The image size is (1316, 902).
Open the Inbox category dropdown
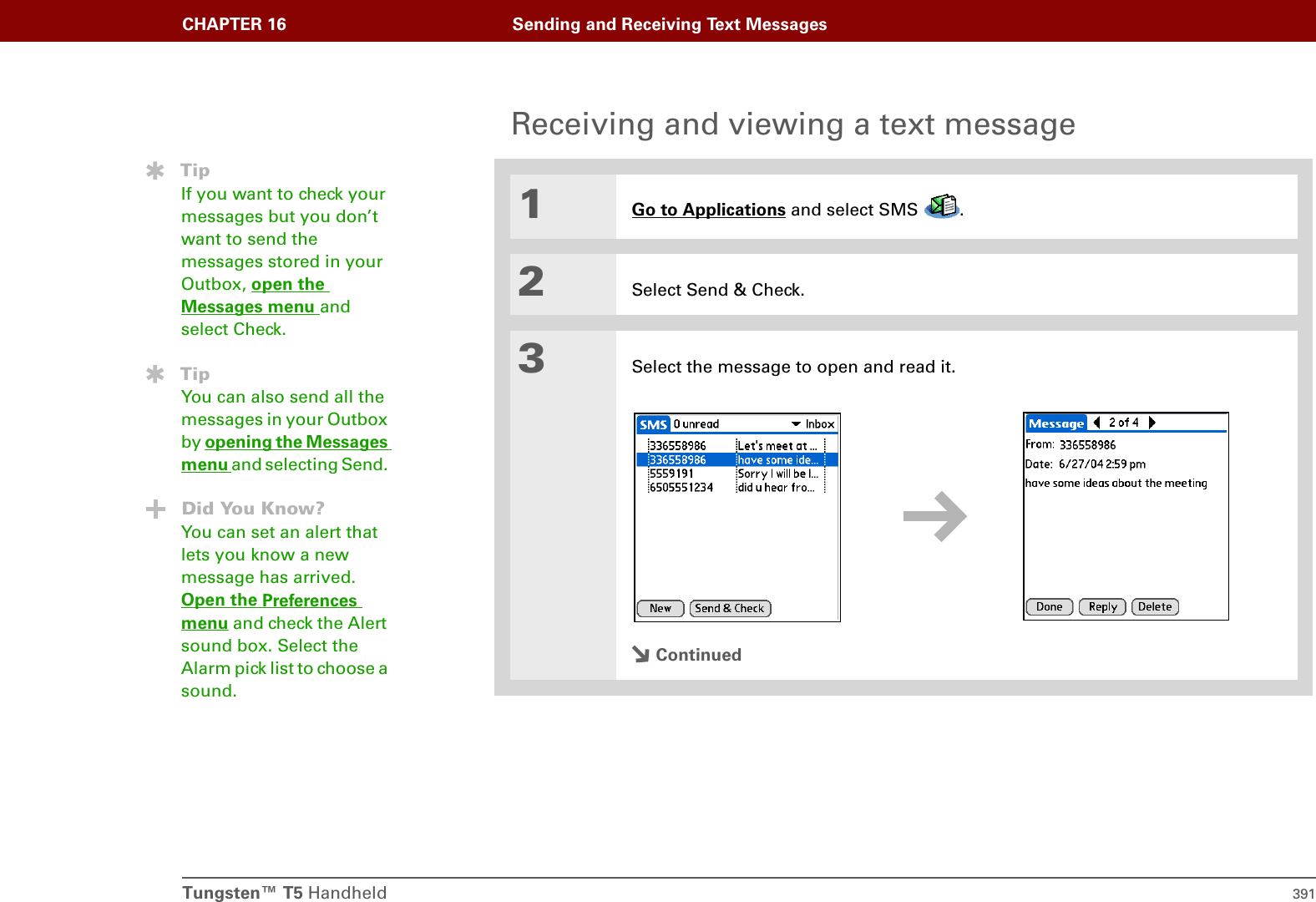tap(813, 424)
